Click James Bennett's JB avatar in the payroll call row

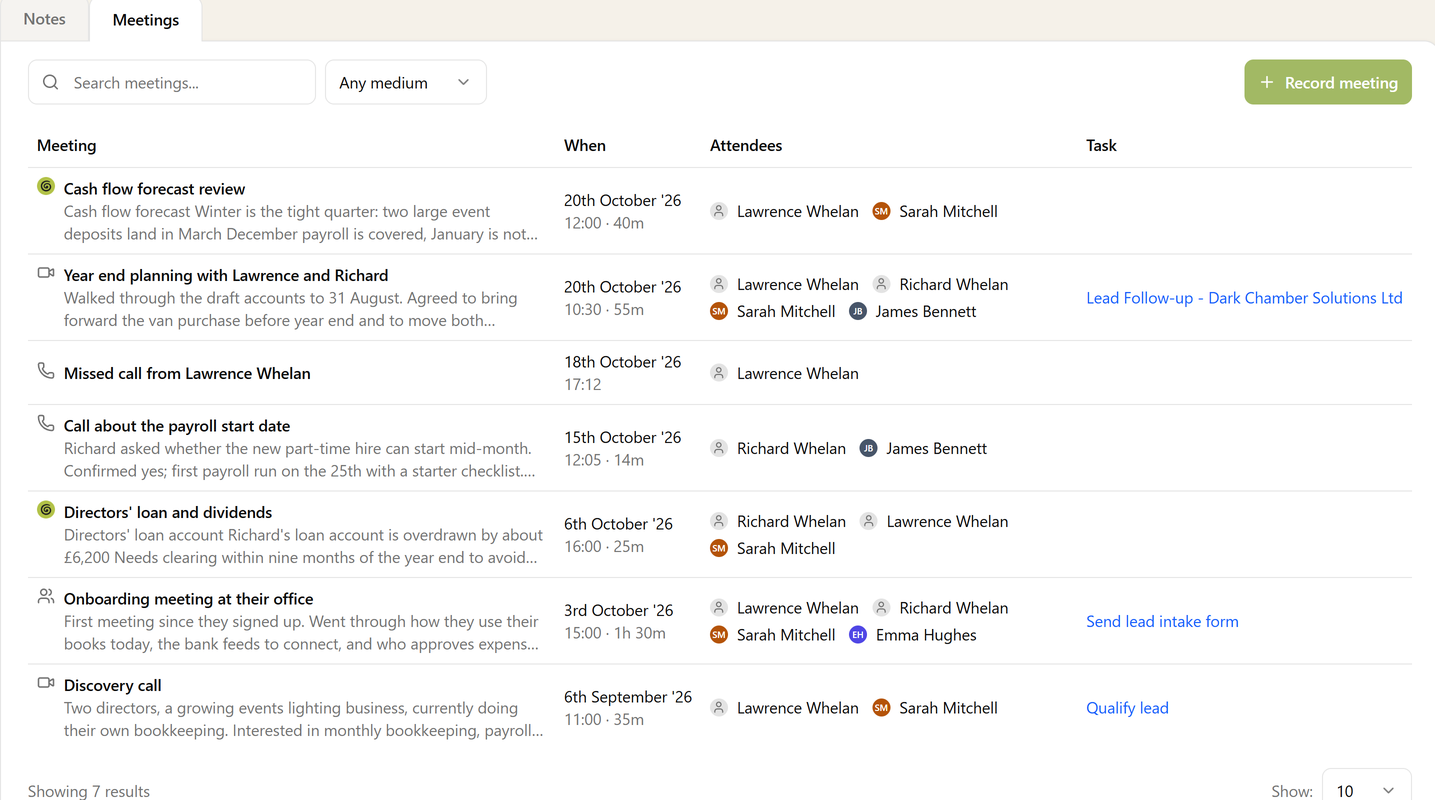(x=868, y=448)
